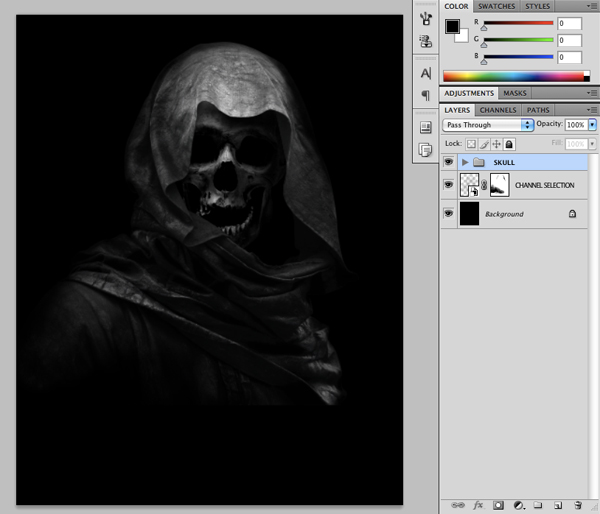
Task: Delete layer with the trash icon
Action: coord(578,506)
